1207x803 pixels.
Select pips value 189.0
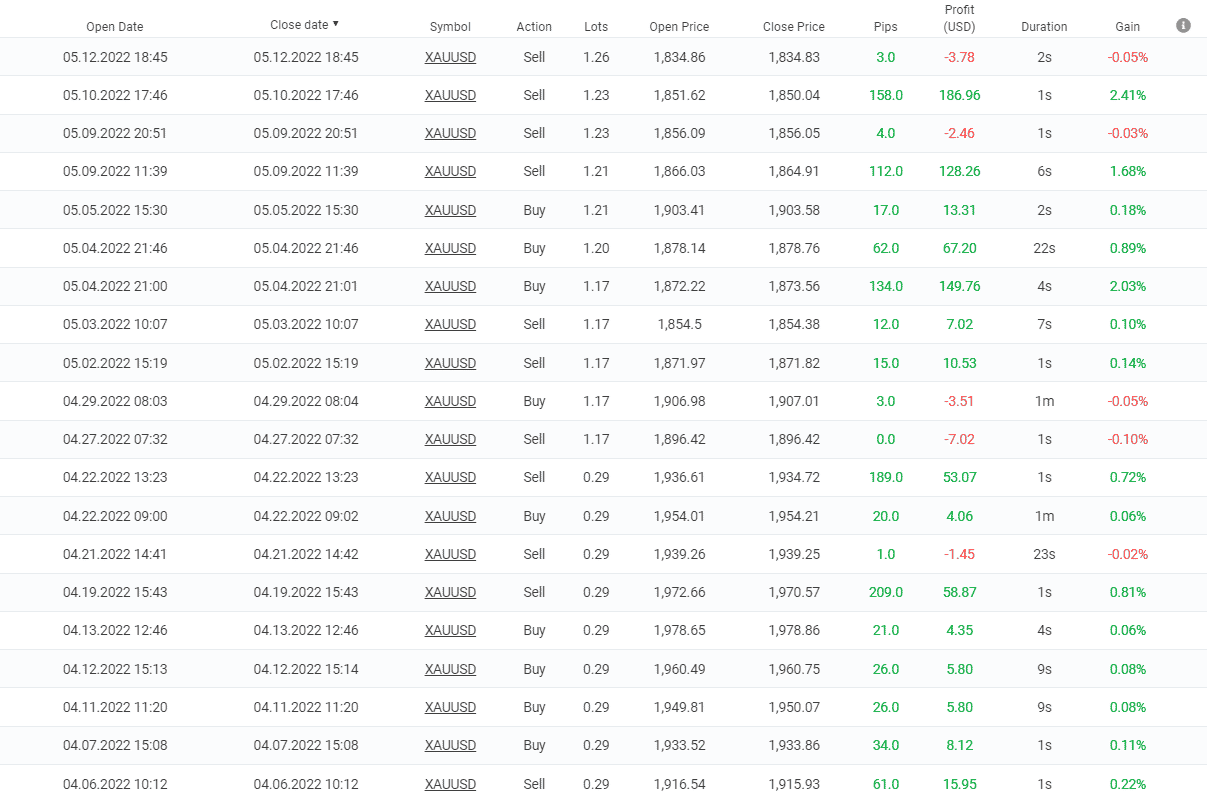pyautogui.click(x=886, y=477)
